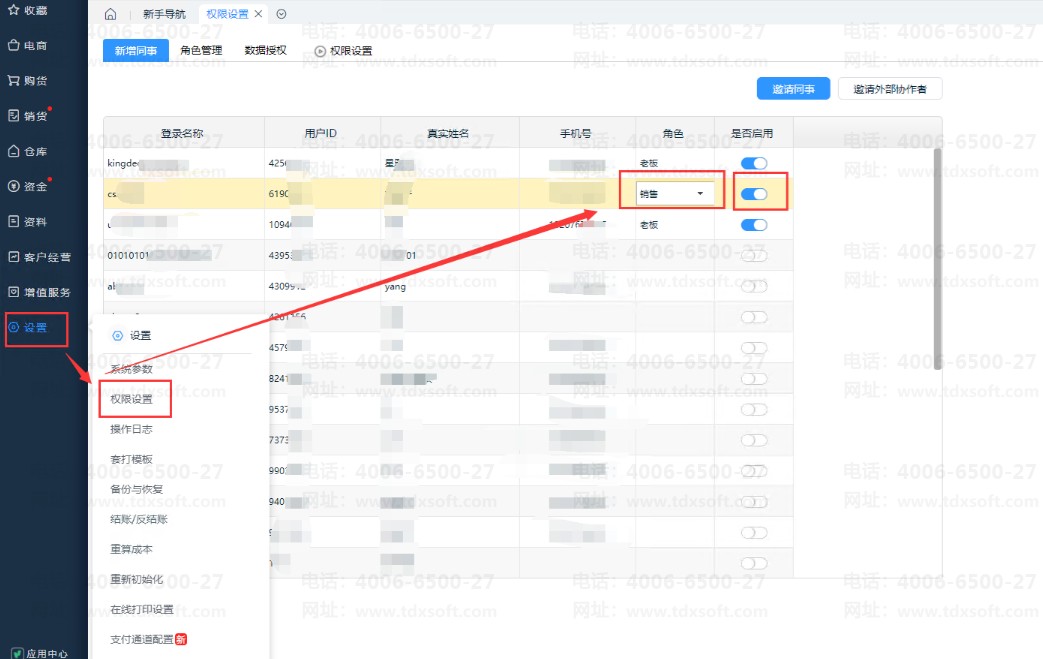Switch to the 角色管理 tab
Screen dimensions: 1043x659
pyautogui.click(x=201, y=50)
